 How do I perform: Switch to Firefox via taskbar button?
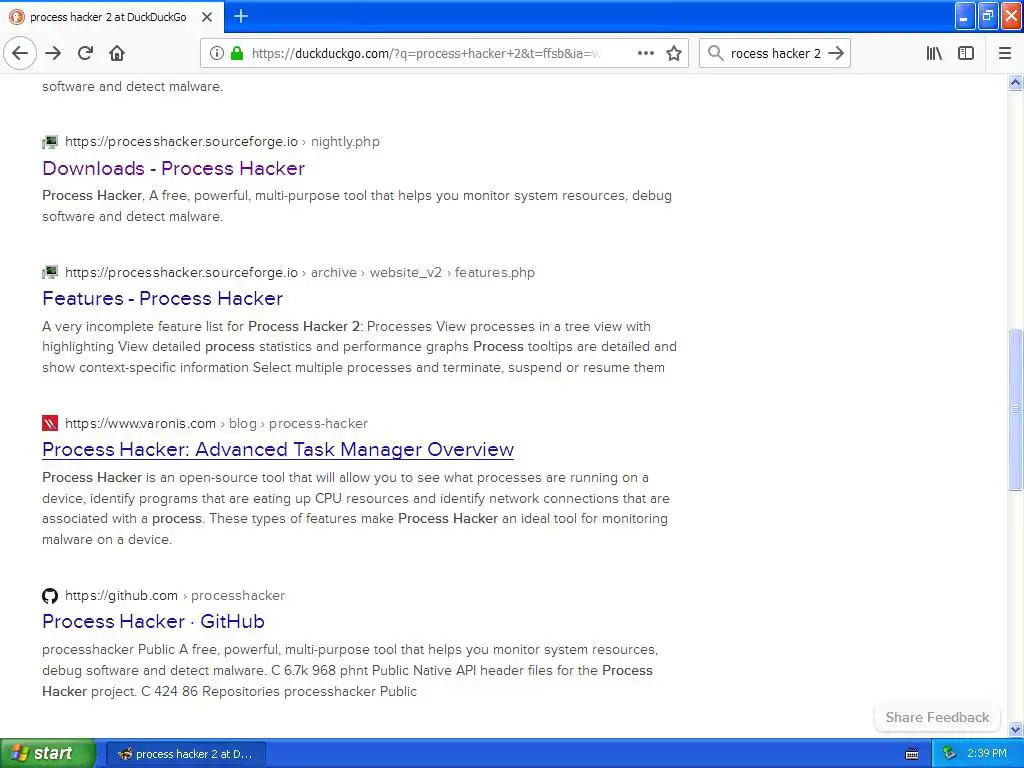[x=185, y=754]
